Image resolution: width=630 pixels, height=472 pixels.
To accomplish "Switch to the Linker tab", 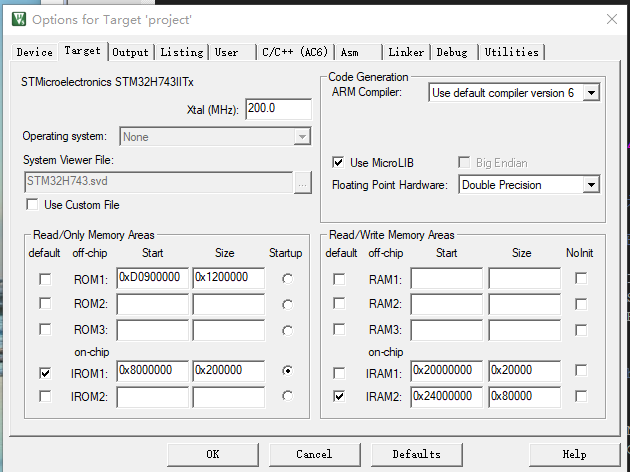I will pyautogui.click(x=406, y=52).
